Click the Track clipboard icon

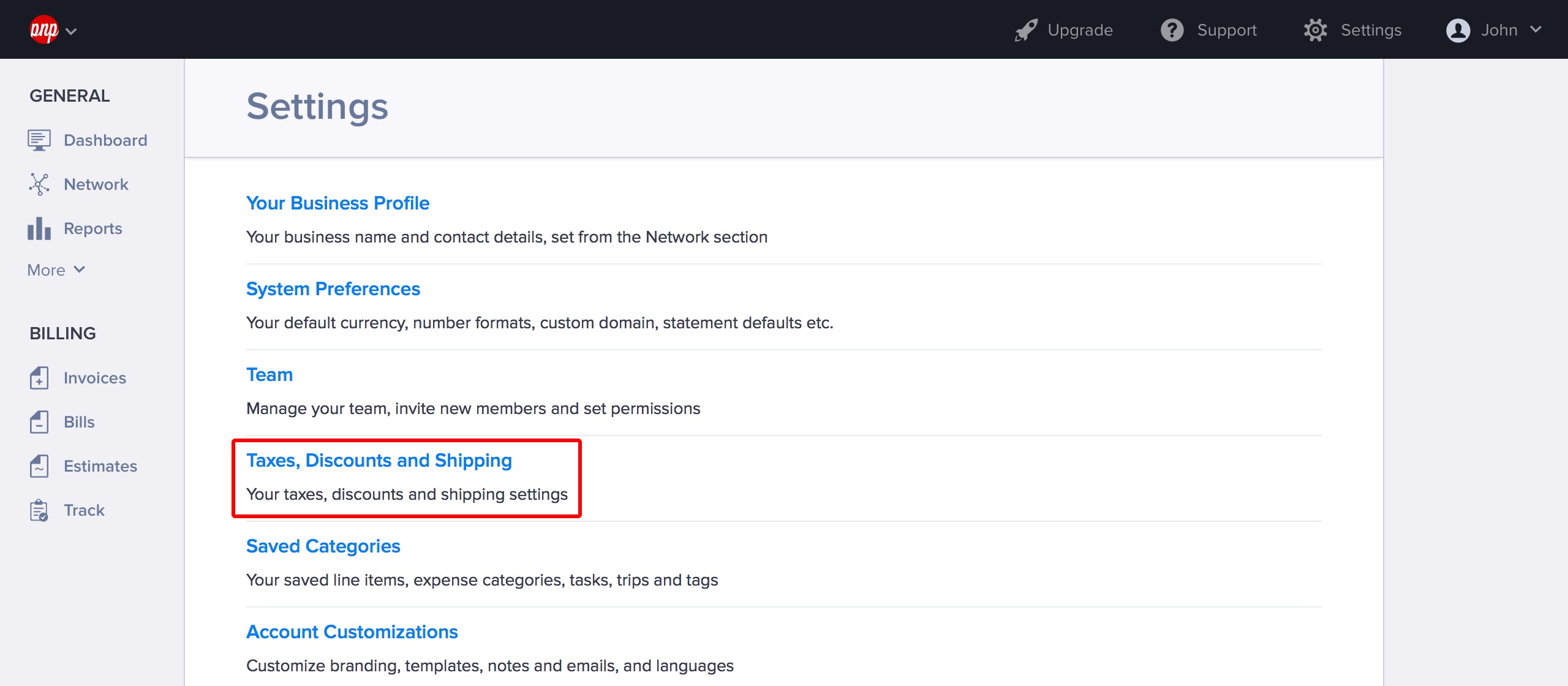click(39, 510)
